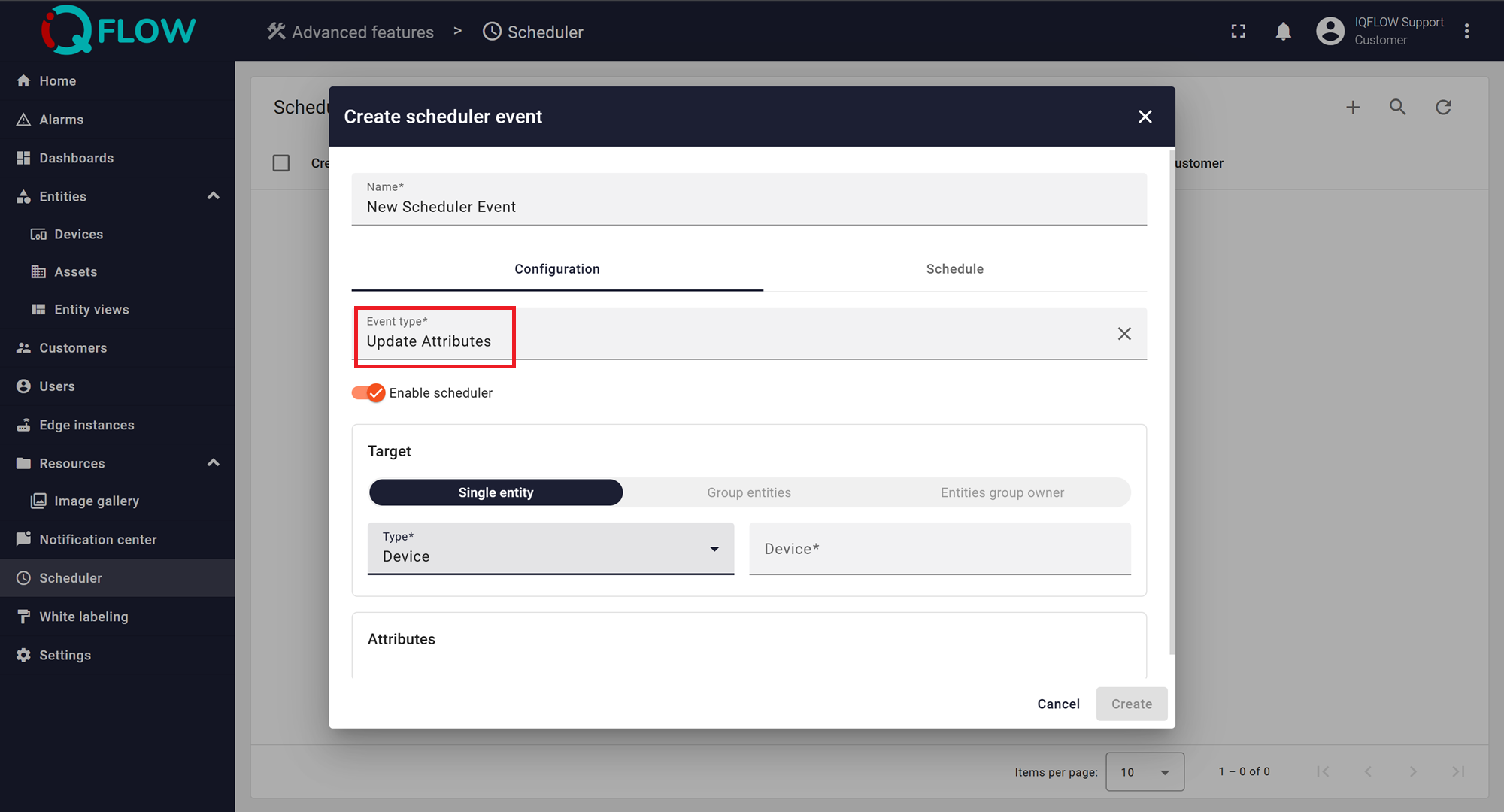The width and height of the screenshot is (1504, 812).
Task: Click the search icon in scheduler table
Action: pyautogui.click(x=1397, y=108)
